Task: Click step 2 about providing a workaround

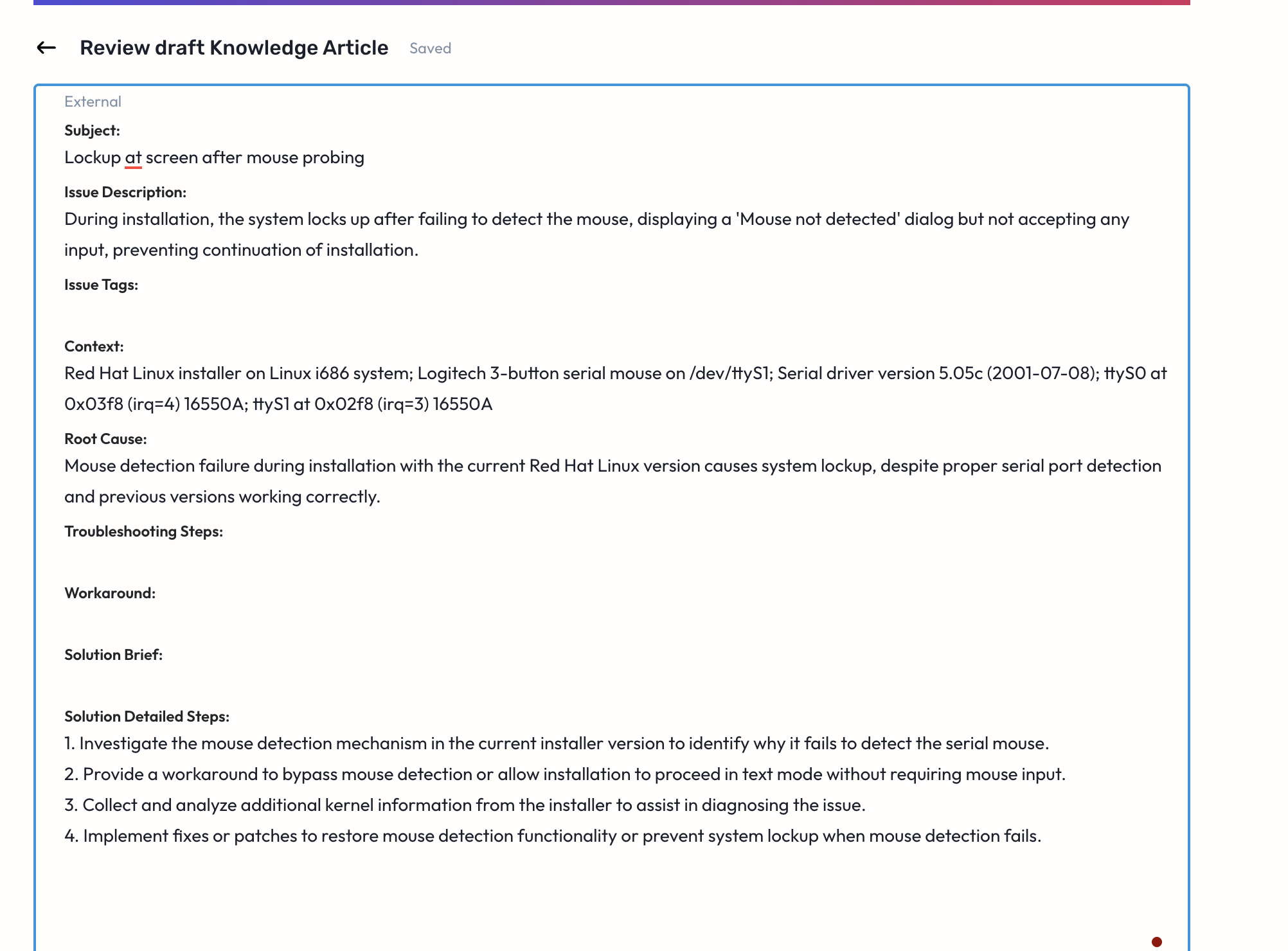Action: [566, 775]
